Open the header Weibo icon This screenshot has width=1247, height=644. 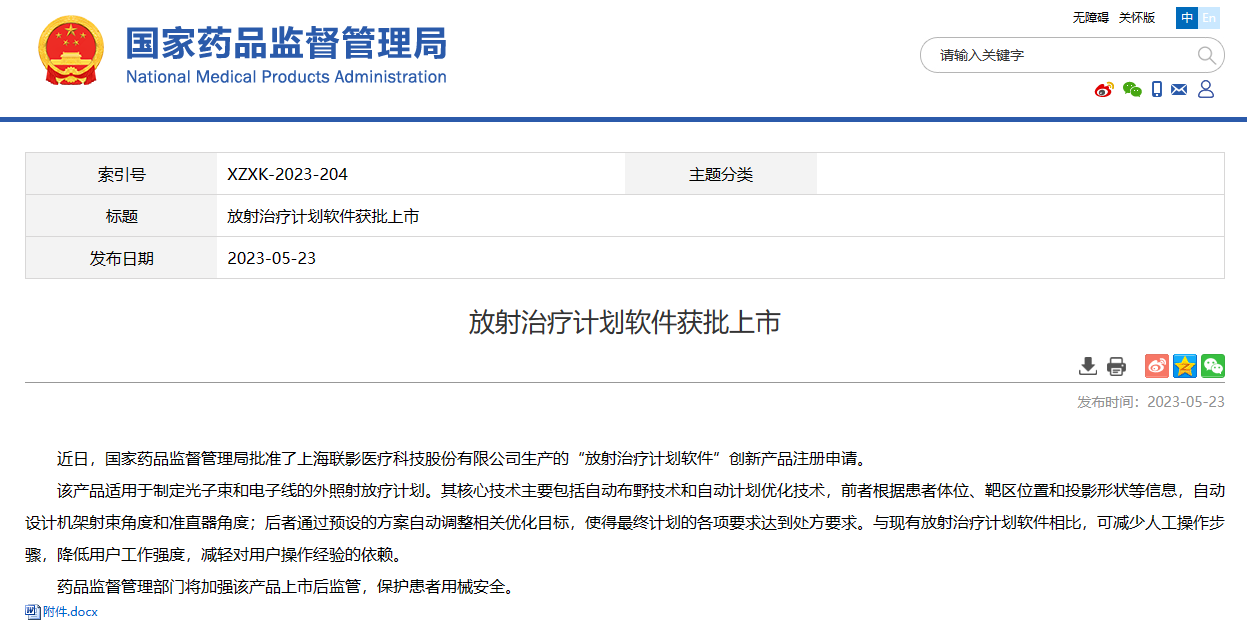coord(1104,90)
